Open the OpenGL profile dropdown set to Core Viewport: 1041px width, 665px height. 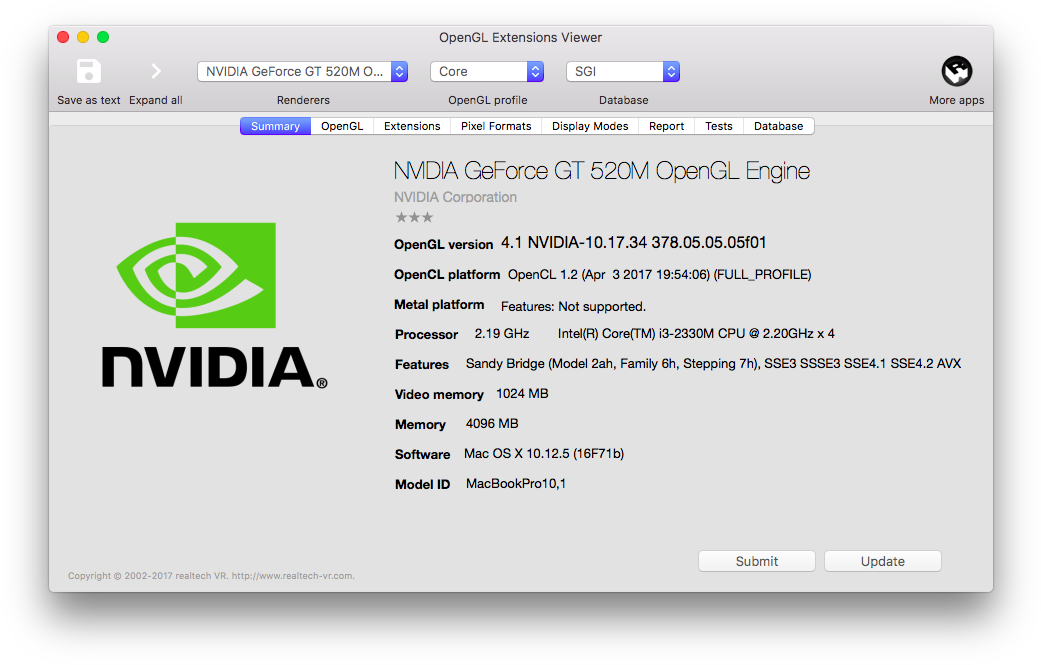487,71
